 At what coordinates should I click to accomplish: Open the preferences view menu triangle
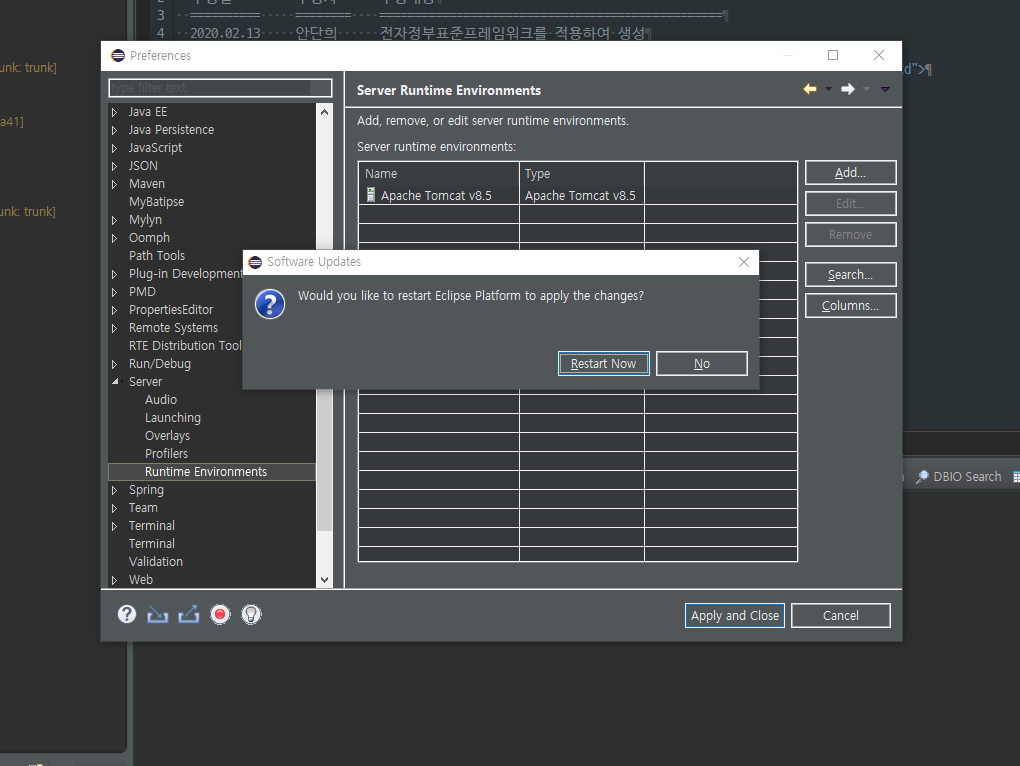pos(885,90)
